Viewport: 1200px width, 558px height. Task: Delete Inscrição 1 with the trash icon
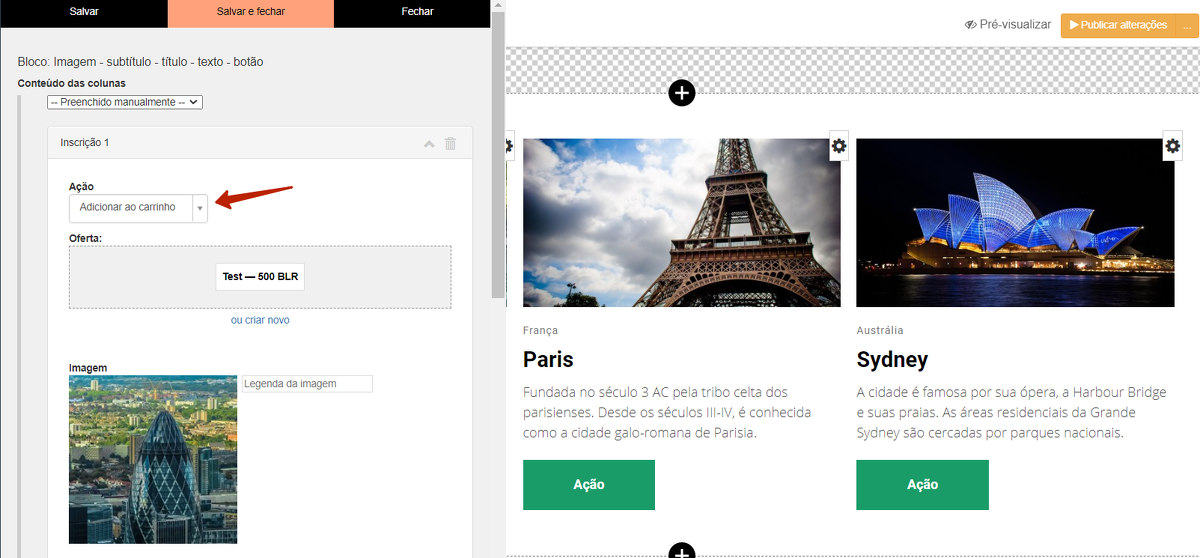point(450,143)
